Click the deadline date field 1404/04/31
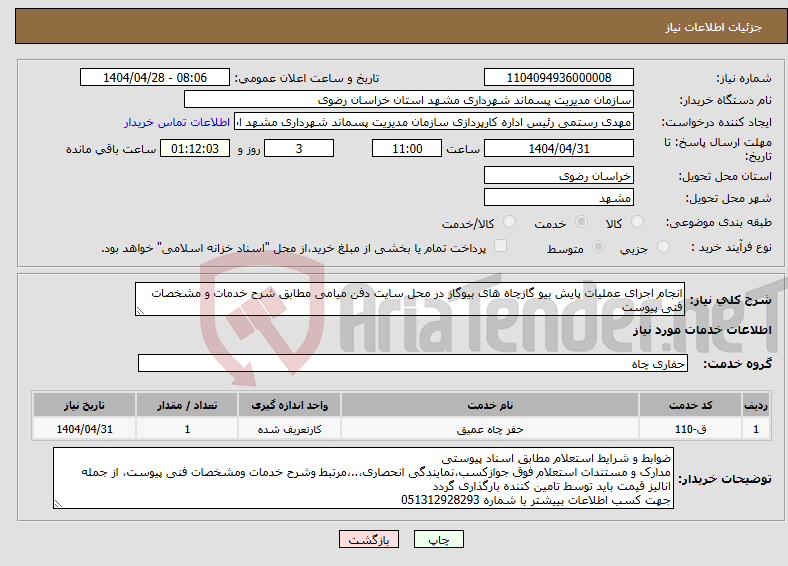 (x=559, y=149)
